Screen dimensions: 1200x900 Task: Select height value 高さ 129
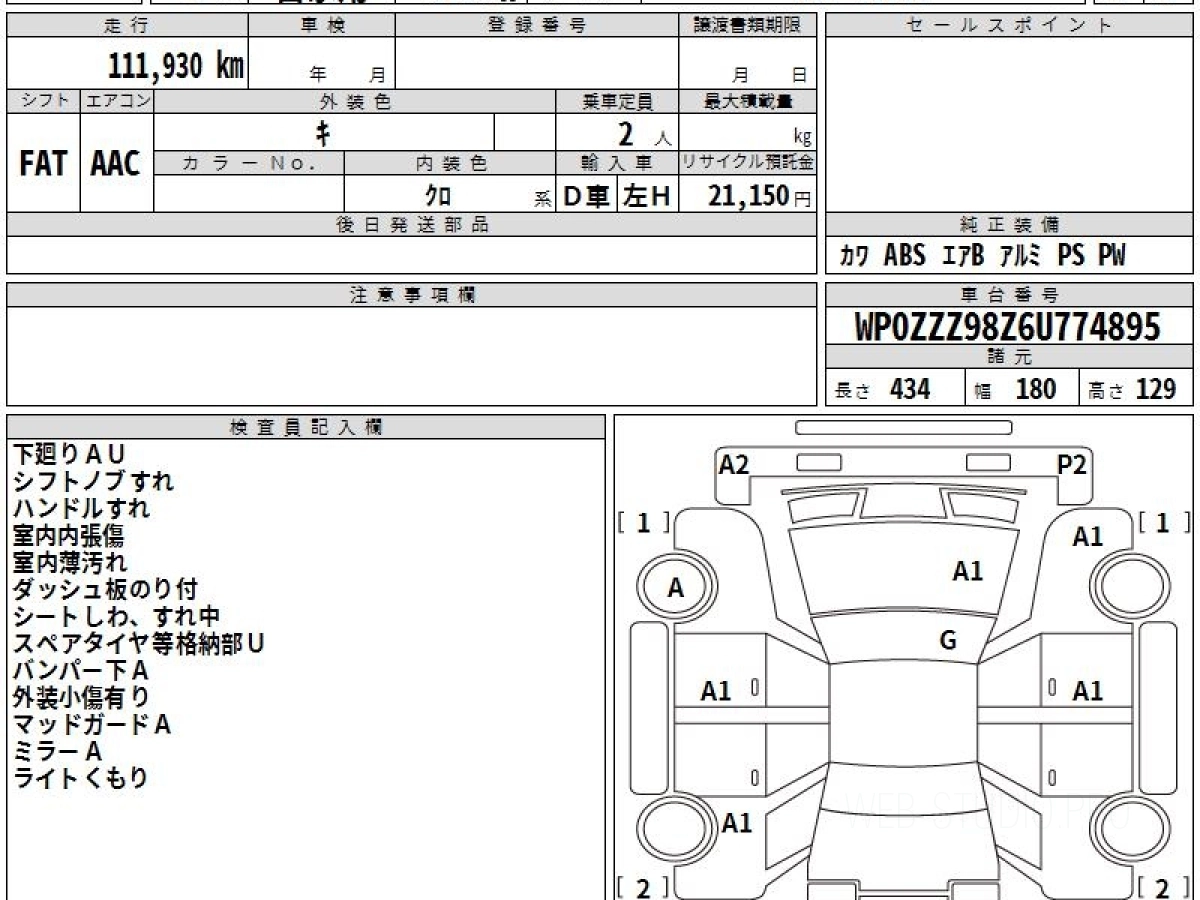tap(1133, 389)
